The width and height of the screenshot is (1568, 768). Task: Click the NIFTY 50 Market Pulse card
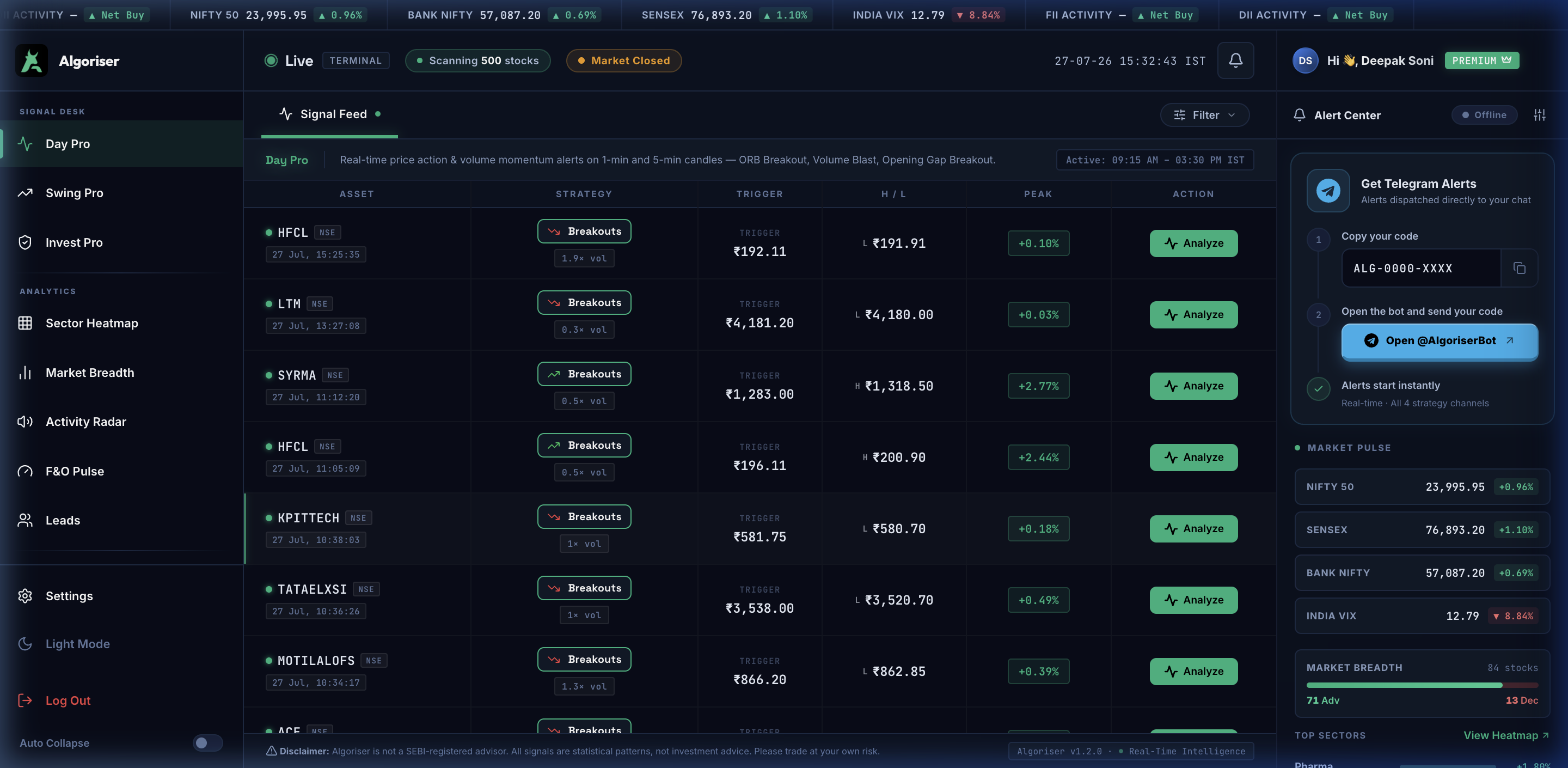1422,486
